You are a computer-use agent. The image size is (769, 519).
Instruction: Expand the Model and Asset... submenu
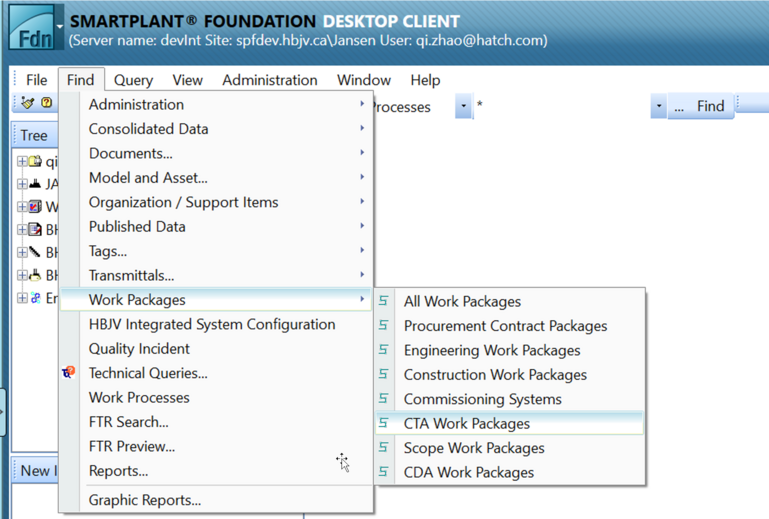[216, 178]
